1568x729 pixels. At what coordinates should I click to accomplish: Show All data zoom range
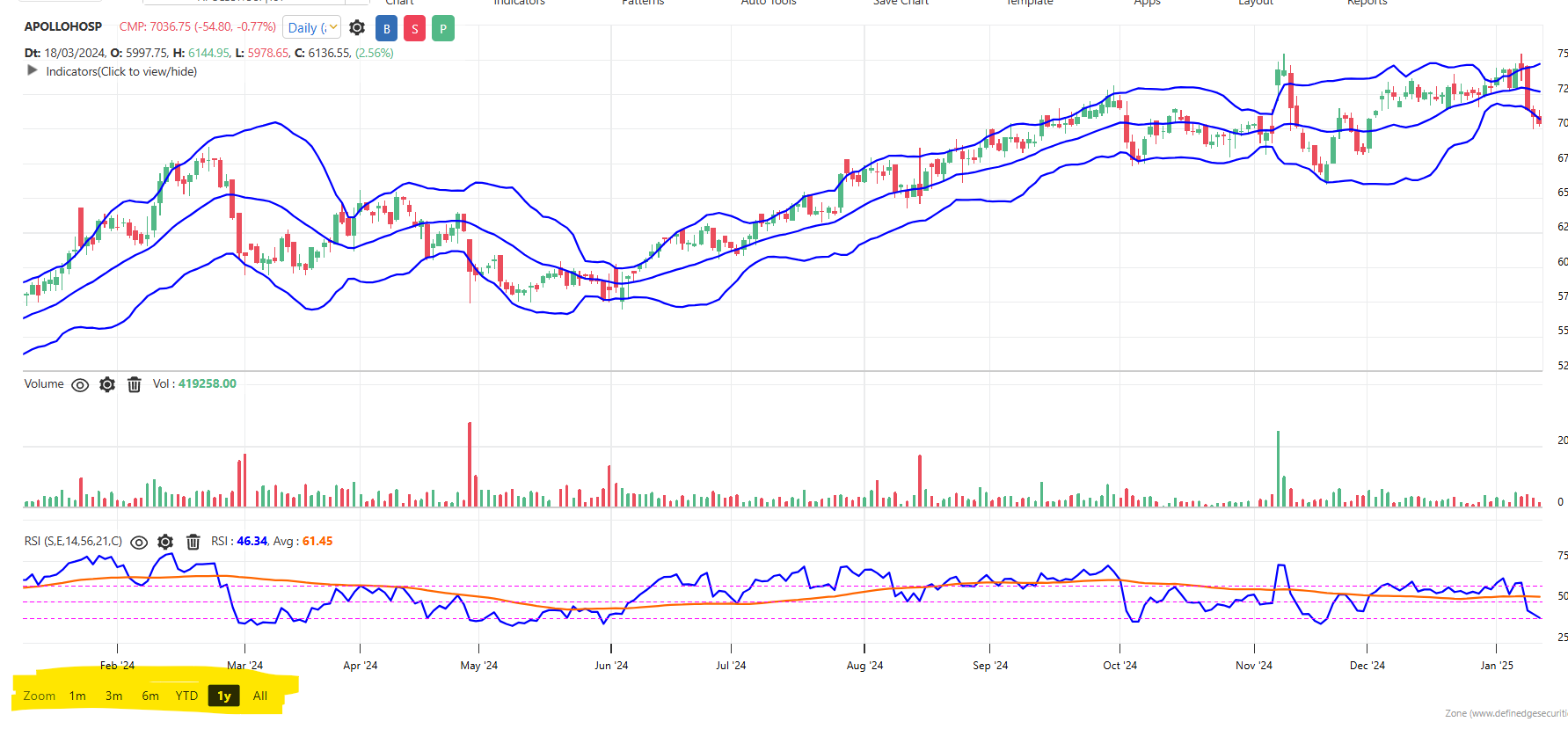(x=260, y=696)
